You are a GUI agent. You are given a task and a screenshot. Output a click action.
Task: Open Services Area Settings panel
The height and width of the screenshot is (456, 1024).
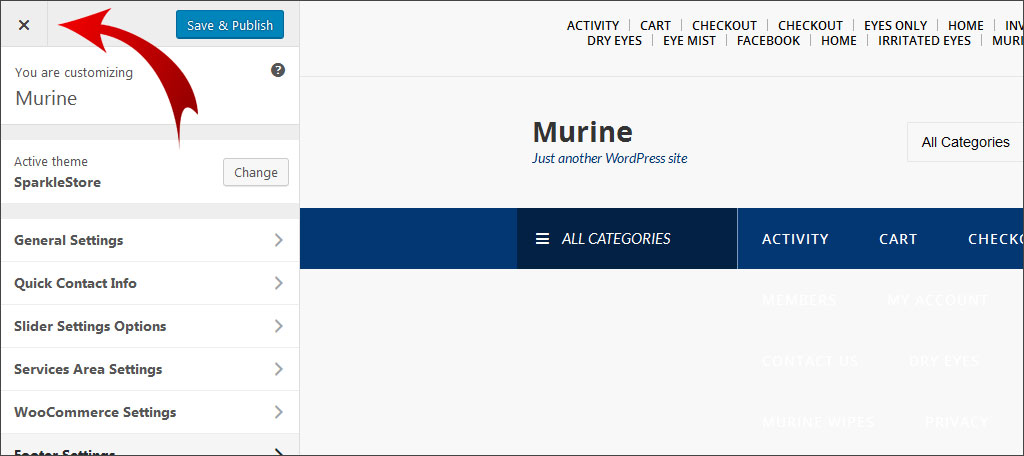tap(149, 369)
